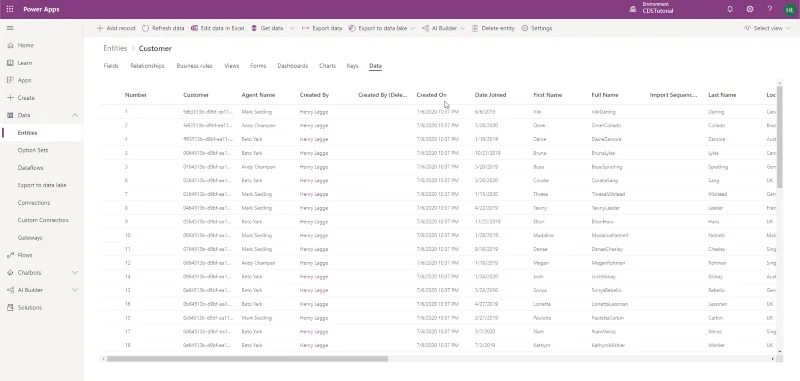Click the Zamora last name cell
The height and width of the screenshot is (381, 800).
click(x=717, y=139)
